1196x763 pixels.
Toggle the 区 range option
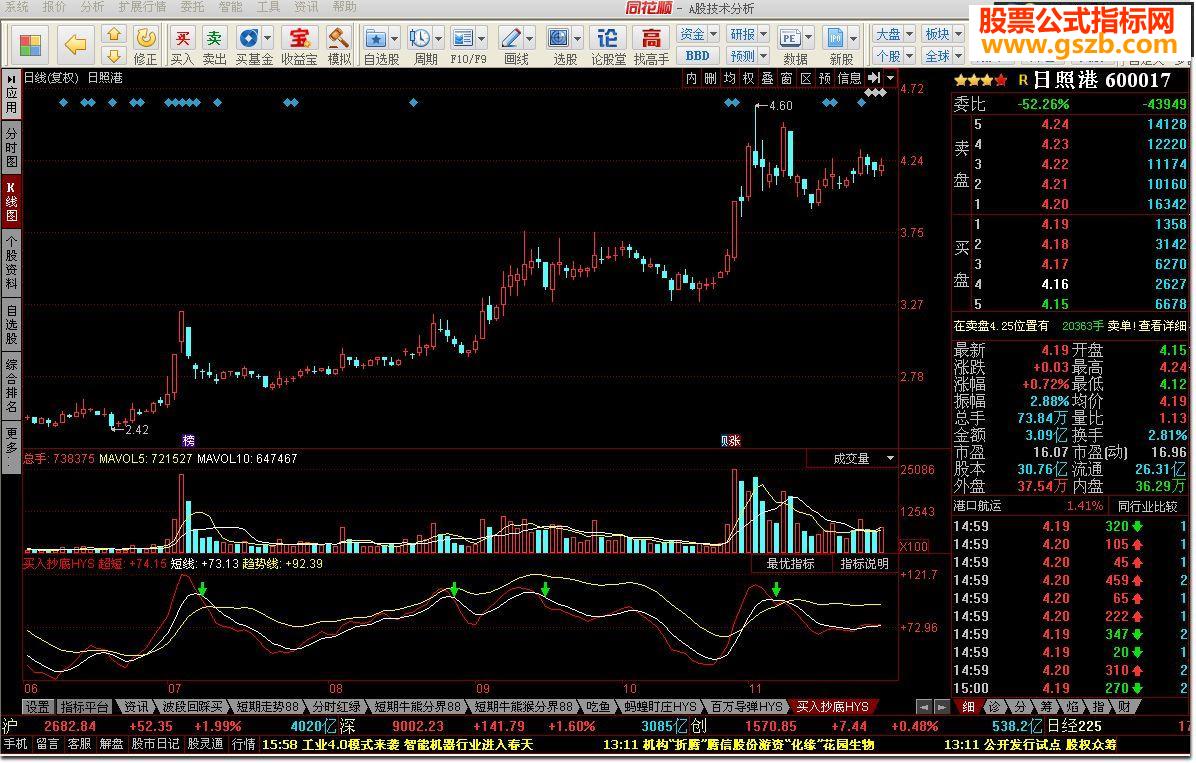pyautogui.click(x=805, y=78)
